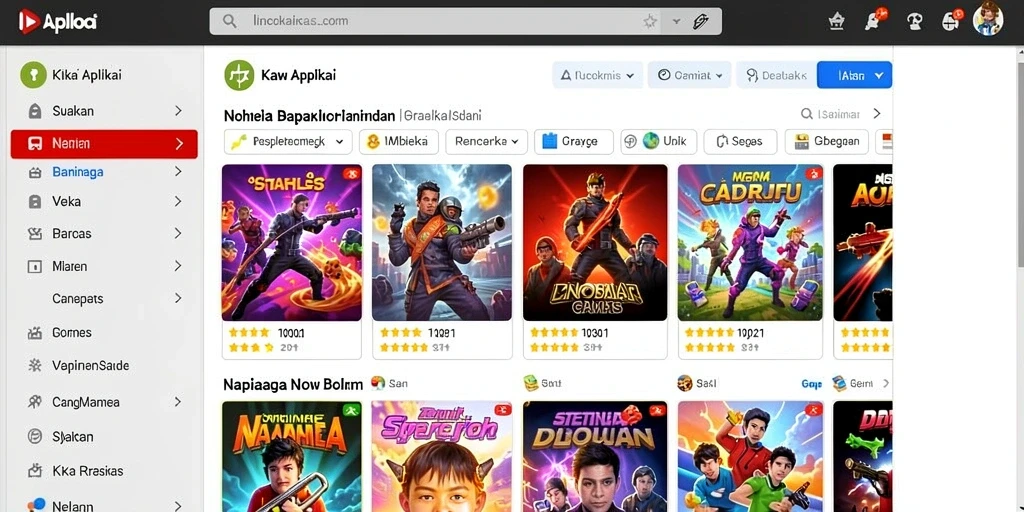Screen dimensions: 1024x512
Task: Click the star bookmark icon in the address bar
Action: click(x=650, y=22)
